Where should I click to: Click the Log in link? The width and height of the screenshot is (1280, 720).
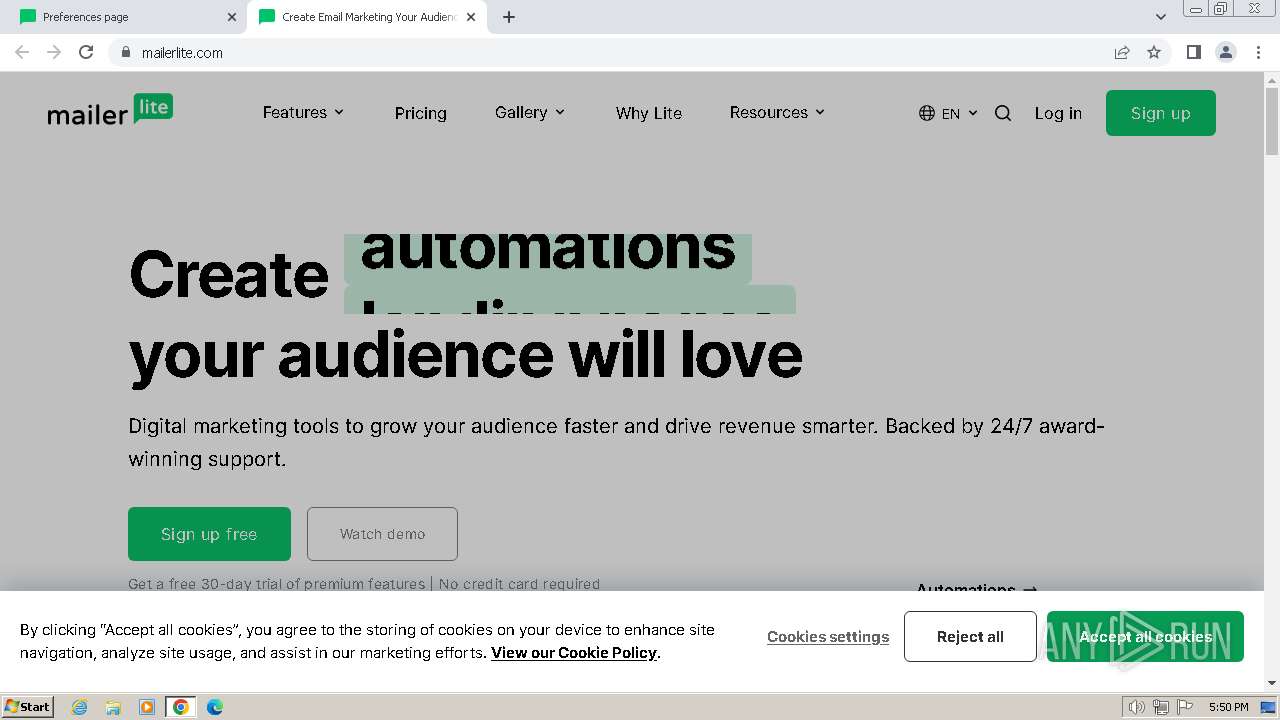[x=1058, y=113]
